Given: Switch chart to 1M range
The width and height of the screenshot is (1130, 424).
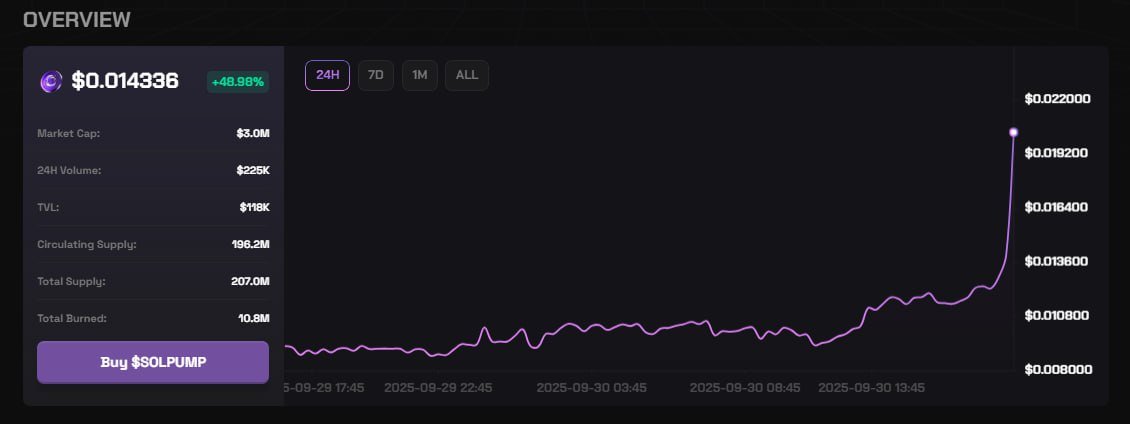Looking at the screenshot, I should (x=420, y=75).
